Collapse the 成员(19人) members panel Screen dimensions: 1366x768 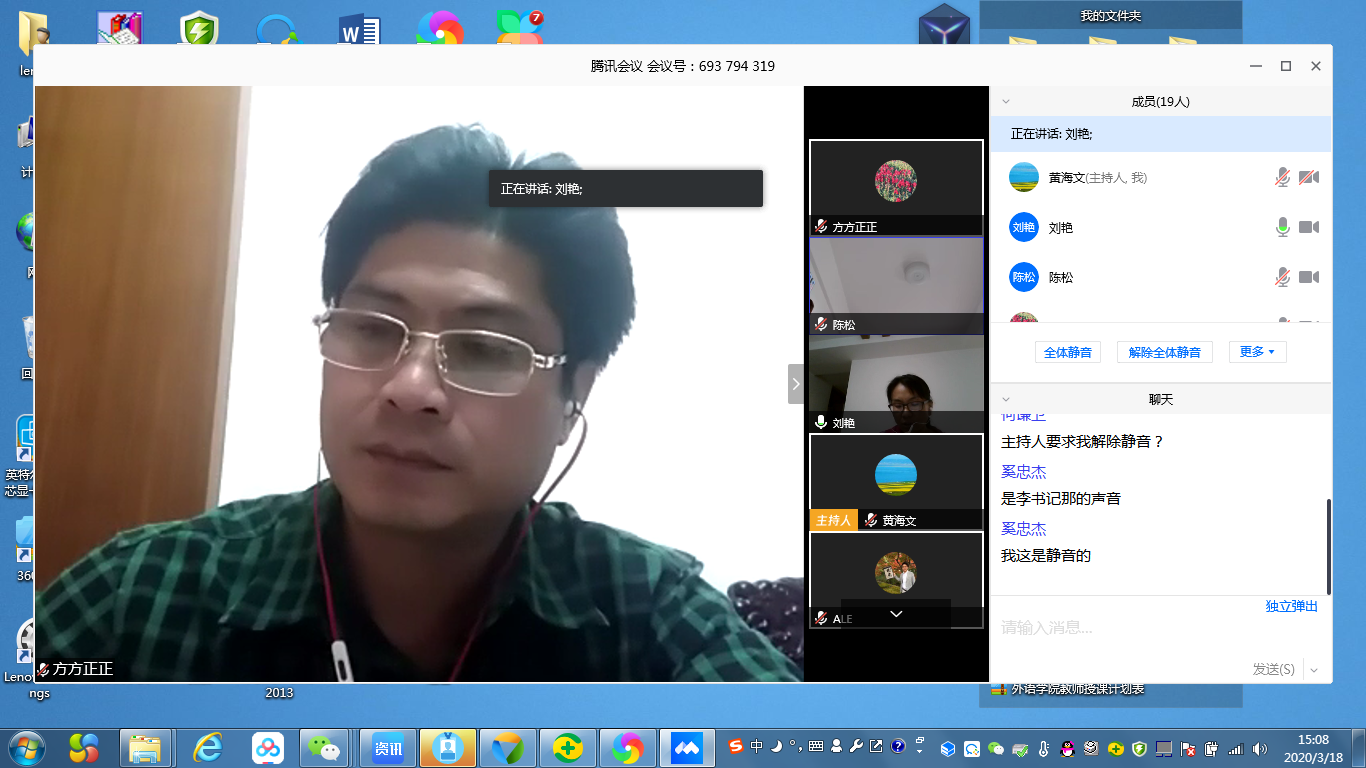1006,102
